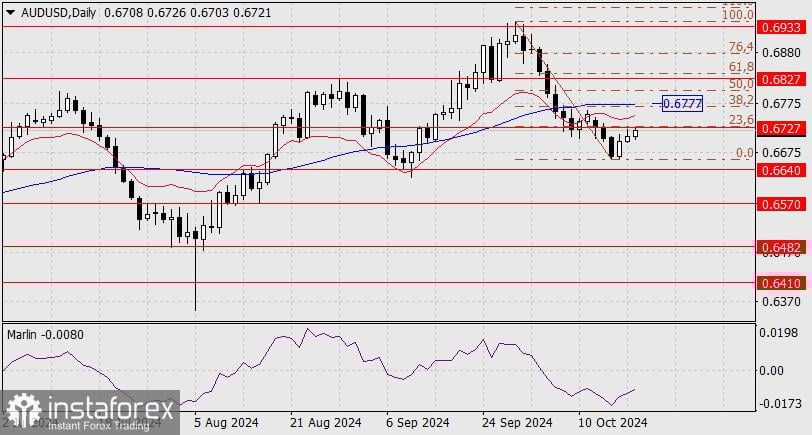Click the long-wick 5 Aug 2024 low candlestick
The height and width of the screenshot is (435, 812).
coord(195,270)
